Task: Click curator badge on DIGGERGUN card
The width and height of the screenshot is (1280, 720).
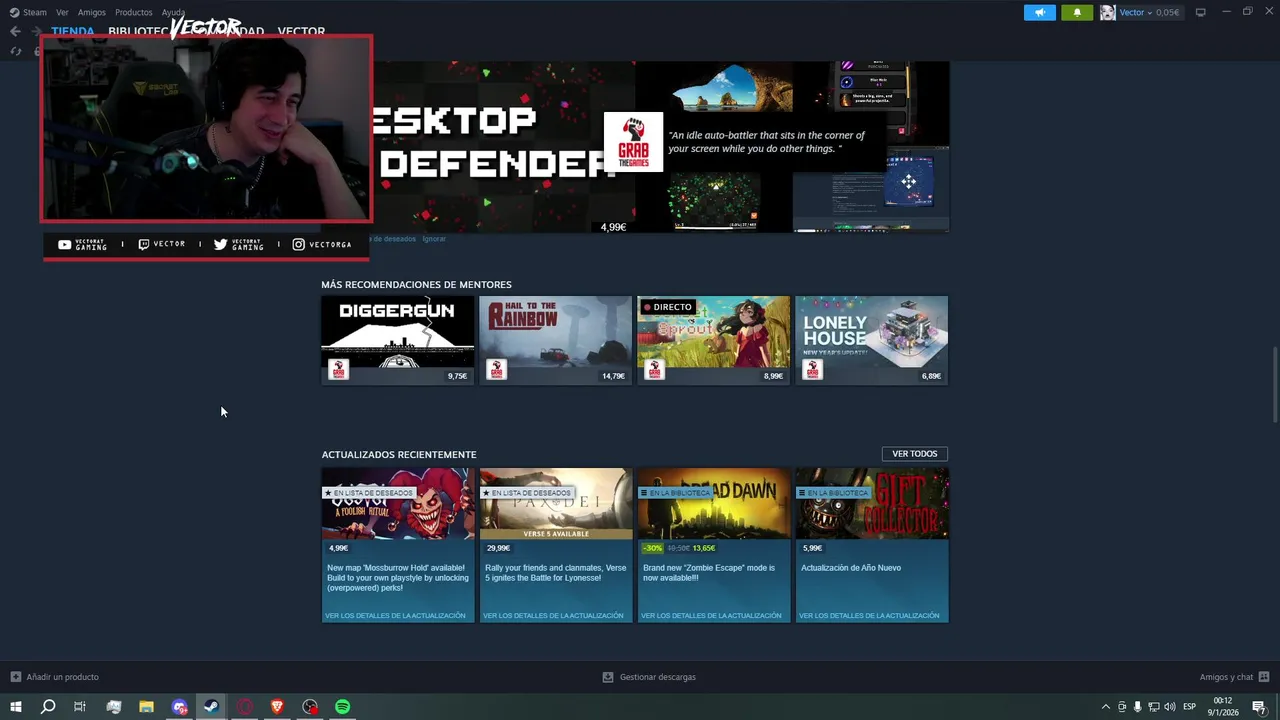Action: pos(338,370)
